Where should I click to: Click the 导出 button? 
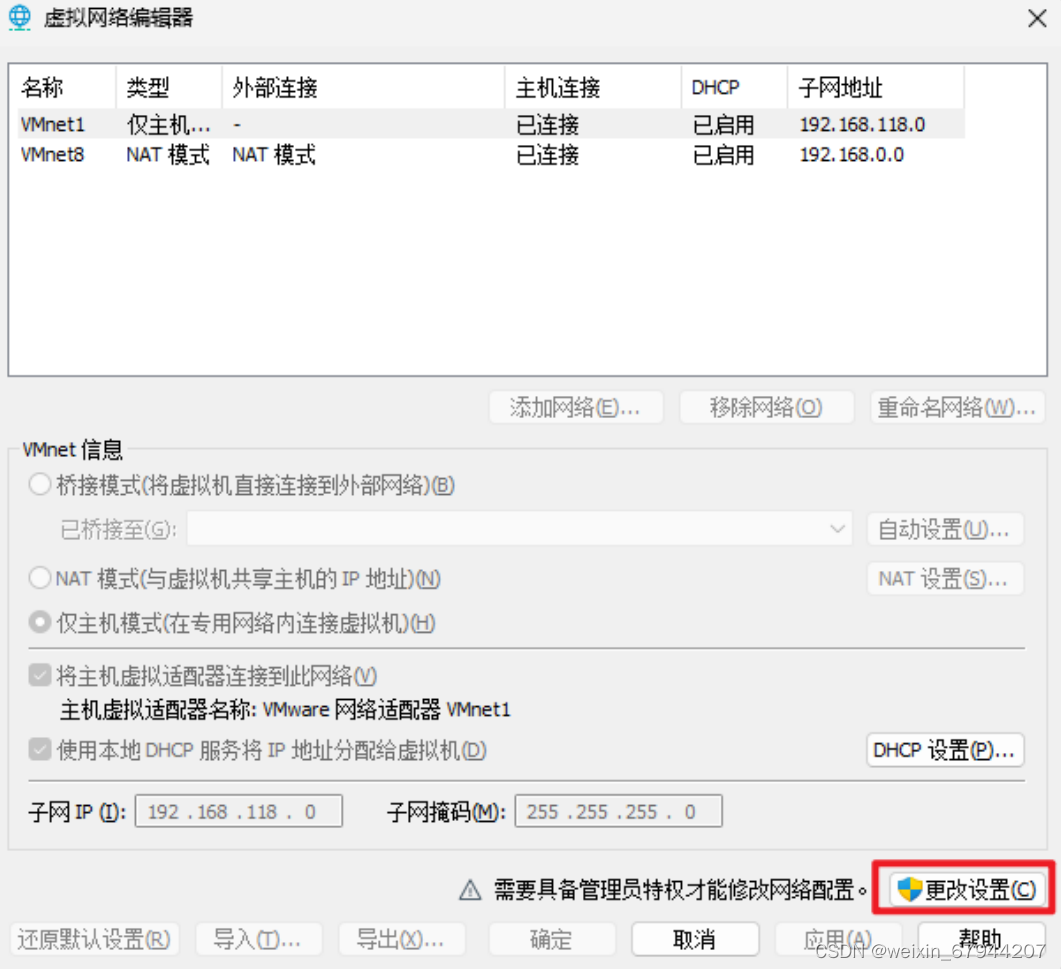click(402, 940)
